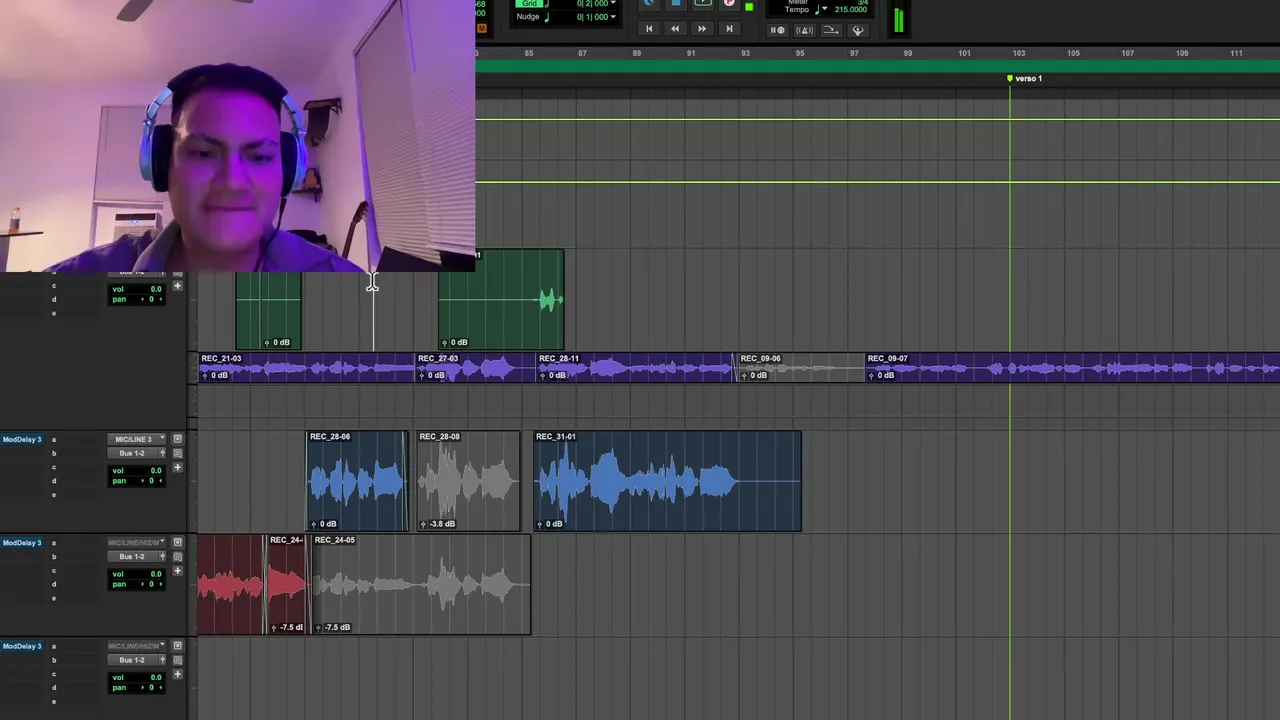
Task: Select the muted REC_24-05 clip
Action: click(420, 585)
